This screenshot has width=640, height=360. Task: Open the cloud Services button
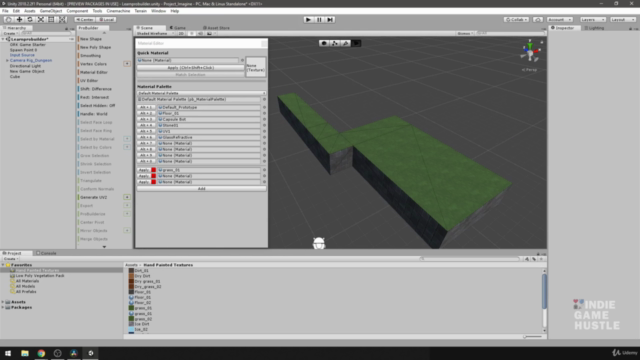coord(538,20)
